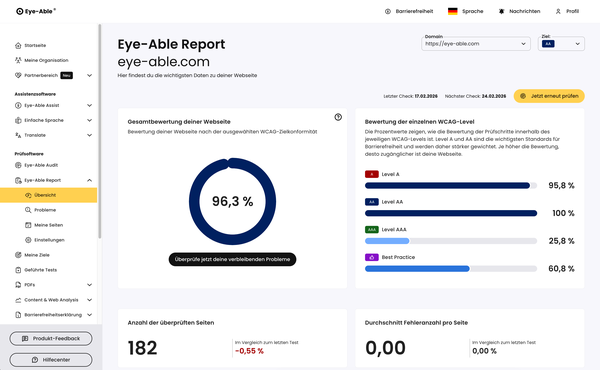This screenshot has height=370, width=600.
Task: Click the Einfache Sprache icon
Action: 18,120
